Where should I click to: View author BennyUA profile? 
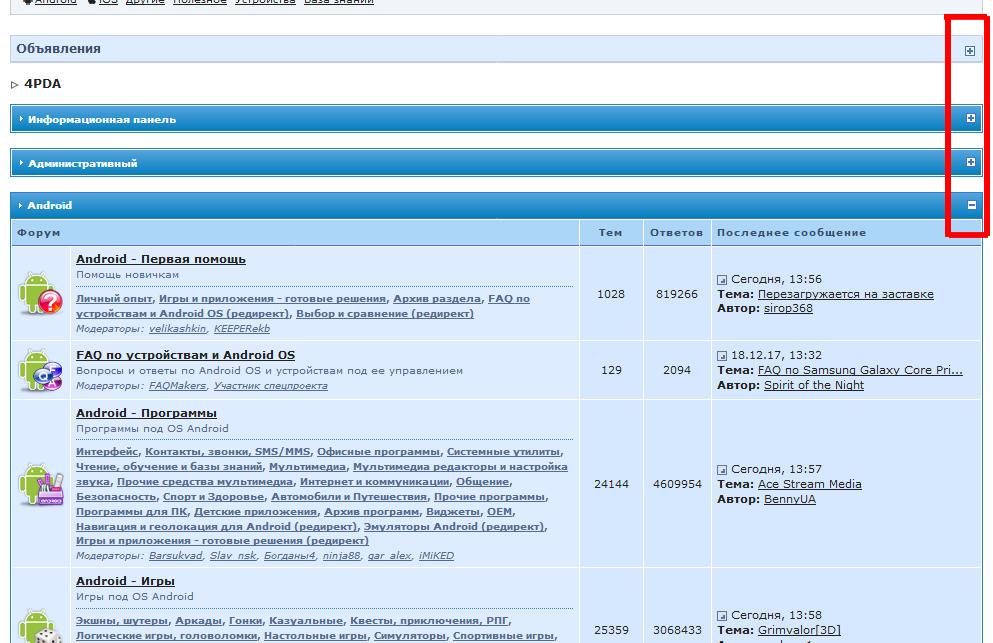(x=790, y=499)
